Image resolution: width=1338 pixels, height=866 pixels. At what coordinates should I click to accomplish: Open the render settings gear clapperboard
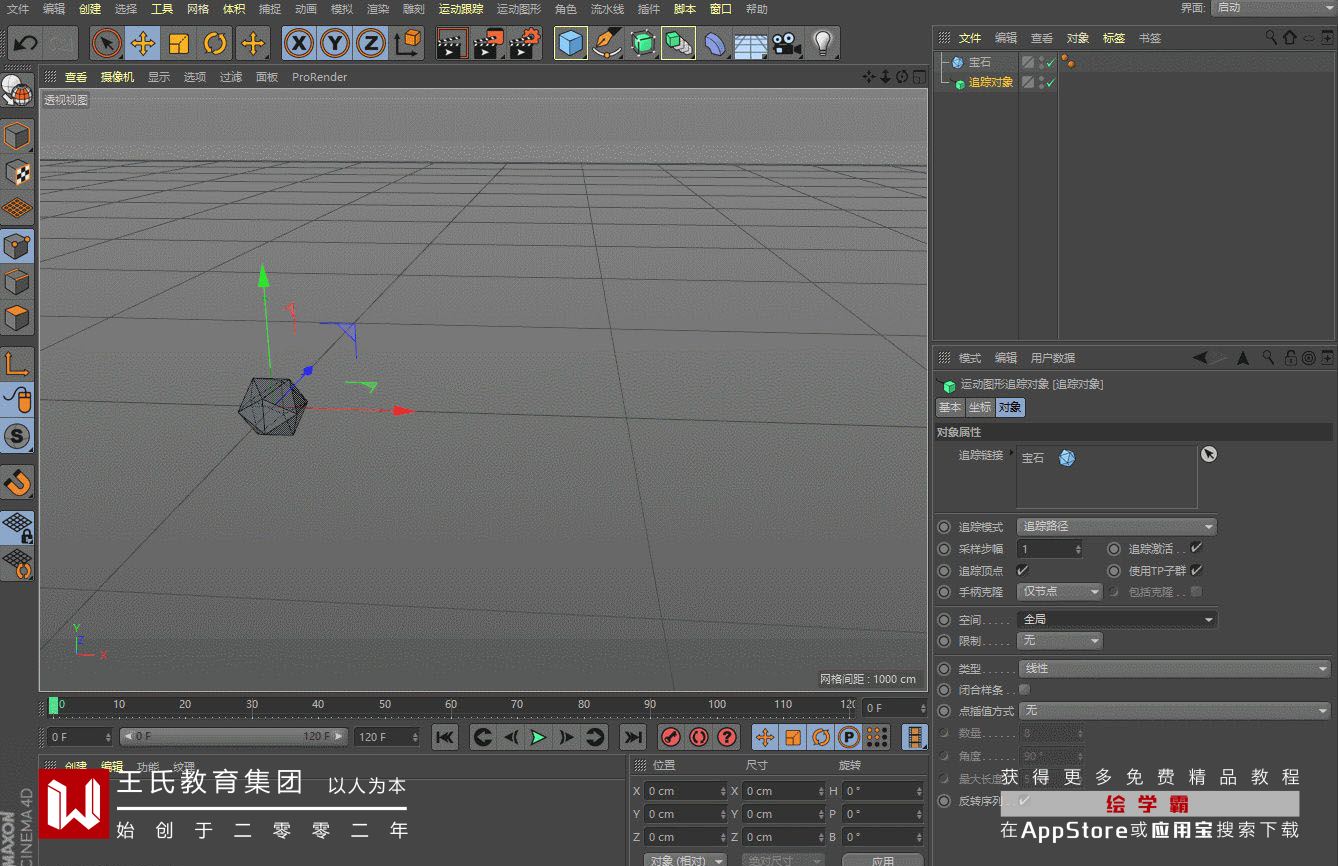pyautogui.click(x=524, y=43)
